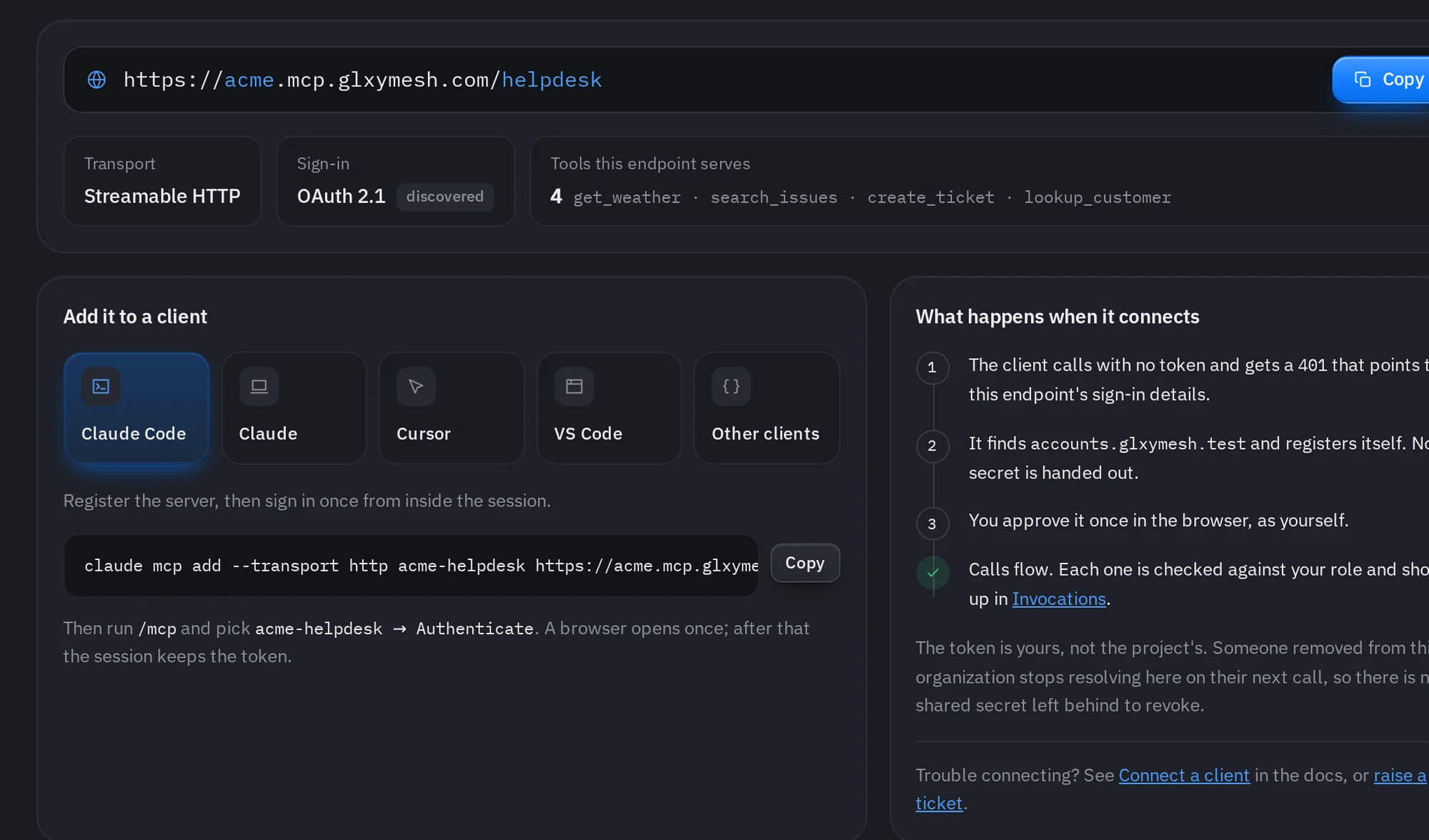1429x840 pixels.
Task: Show the Other clients tab
Action: click(x=767, y=408)
